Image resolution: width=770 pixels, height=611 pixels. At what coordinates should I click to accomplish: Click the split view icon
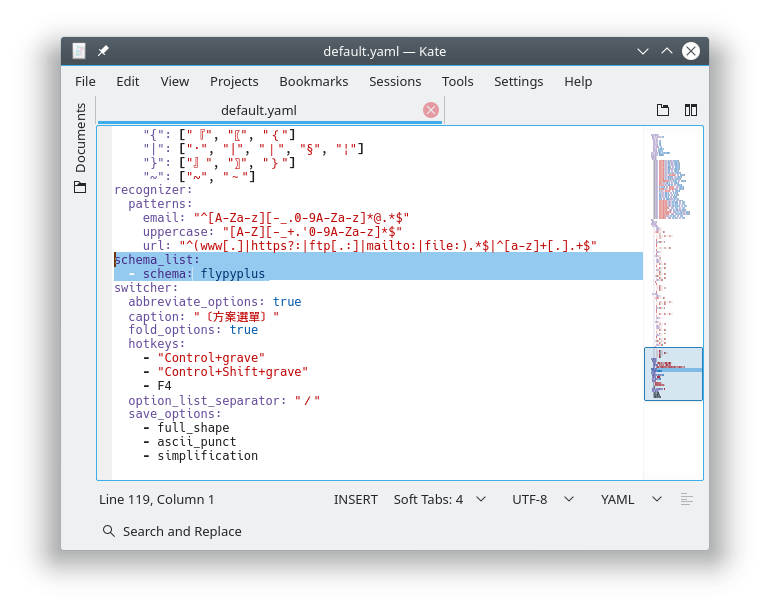point(690,110)
